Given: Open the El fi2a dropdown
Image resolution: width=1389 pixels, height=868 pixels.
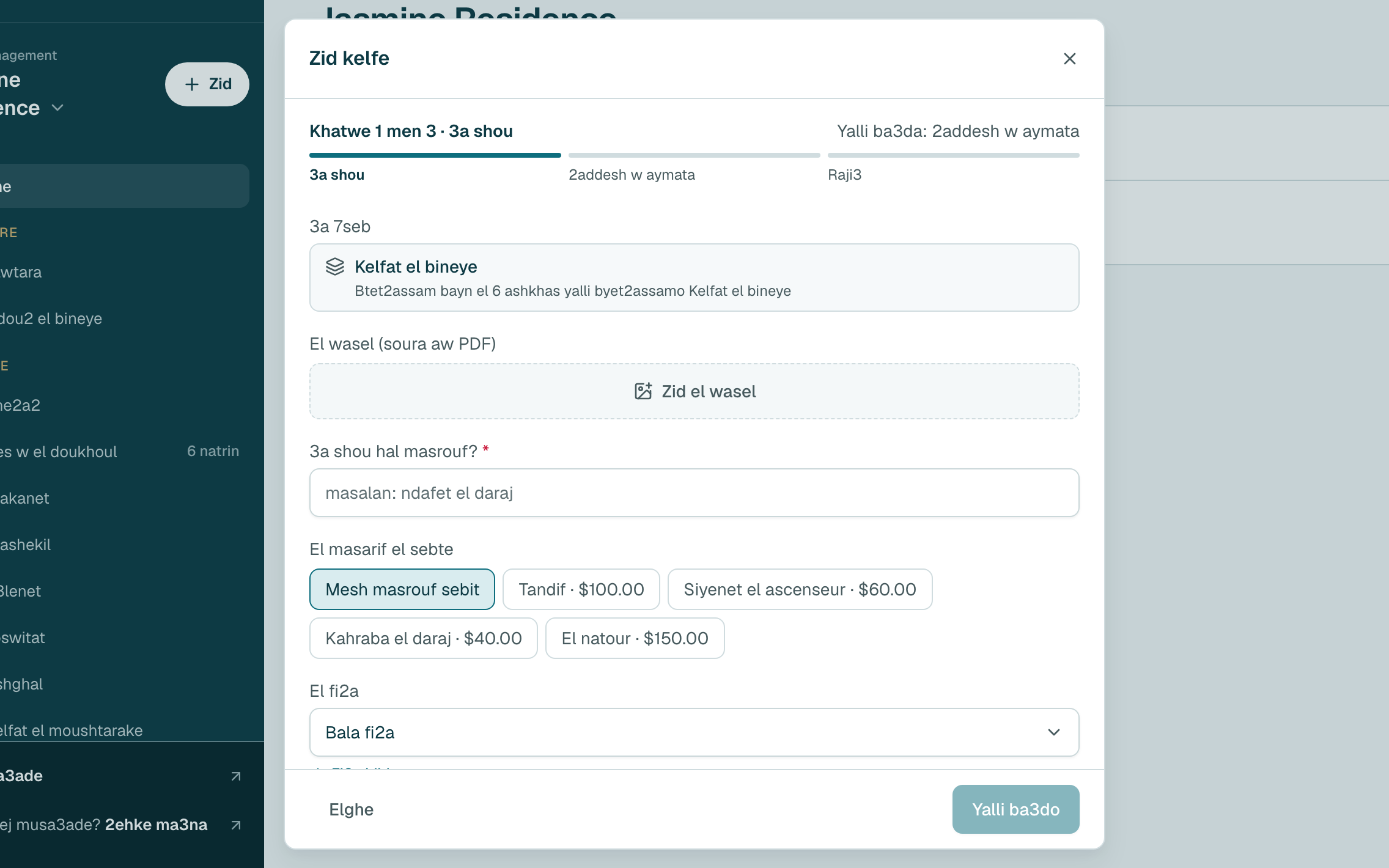Looking at the screenshot, I should point(694,732).
